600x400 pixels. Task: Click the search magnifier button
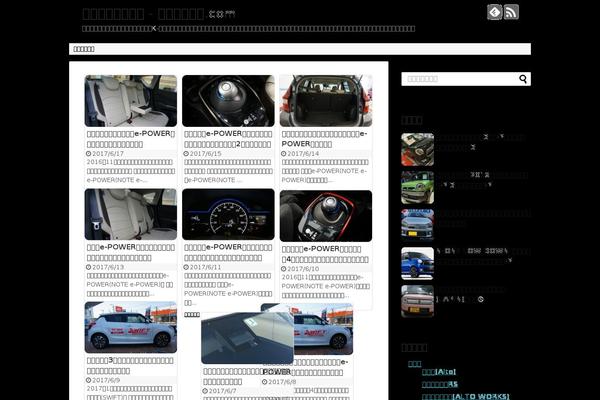pos(523,79)
